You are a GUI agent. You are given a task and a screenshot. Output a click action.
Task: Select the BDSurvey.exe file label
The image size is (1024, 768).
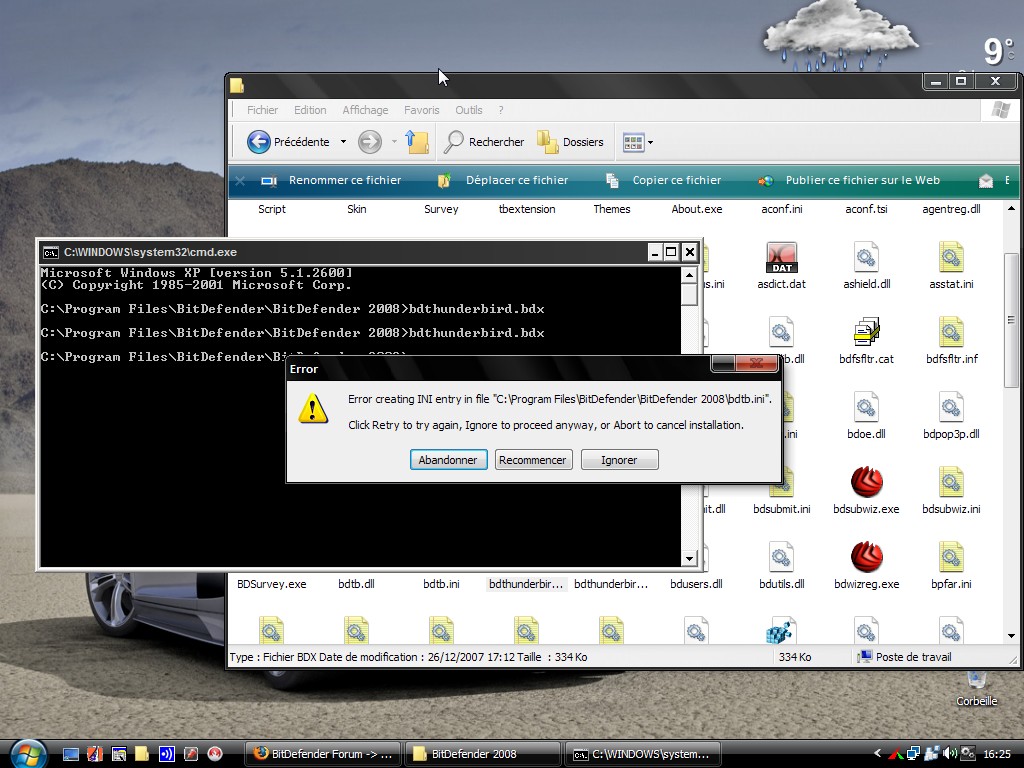coord(272,584)
